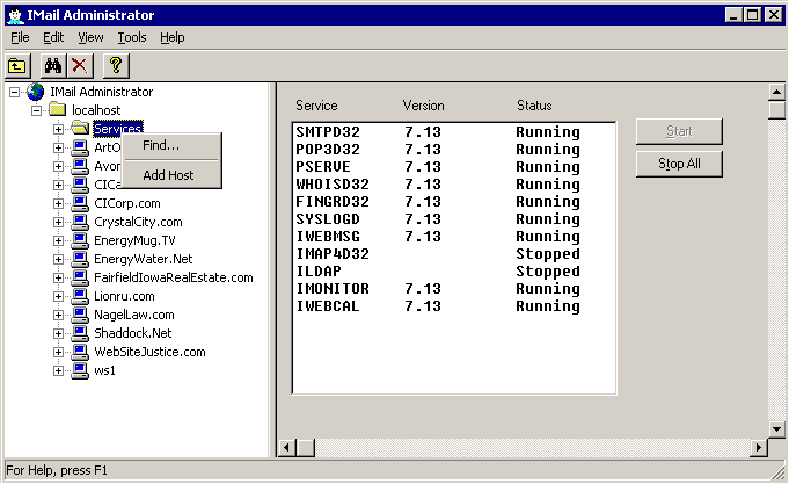Click the vertical scrollbar down arrow

tap(776, 428)
